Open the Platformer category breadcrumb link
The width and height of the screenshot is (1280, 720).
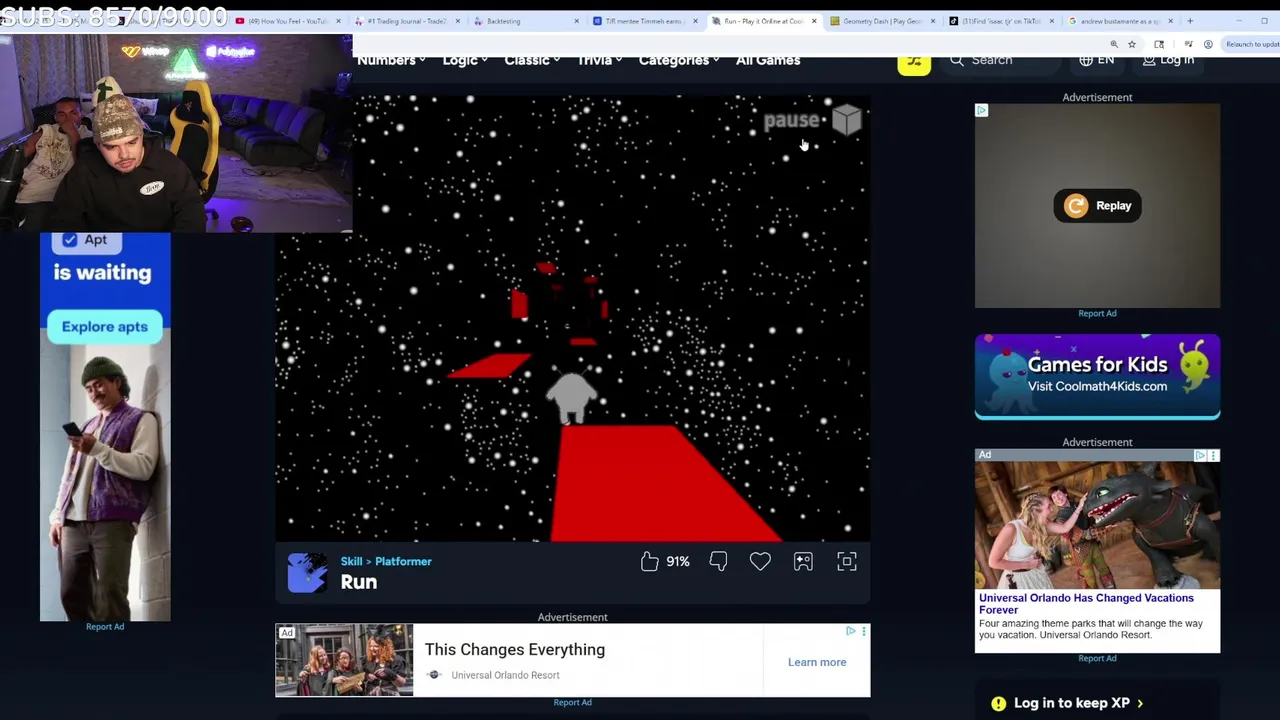[403, 561]
